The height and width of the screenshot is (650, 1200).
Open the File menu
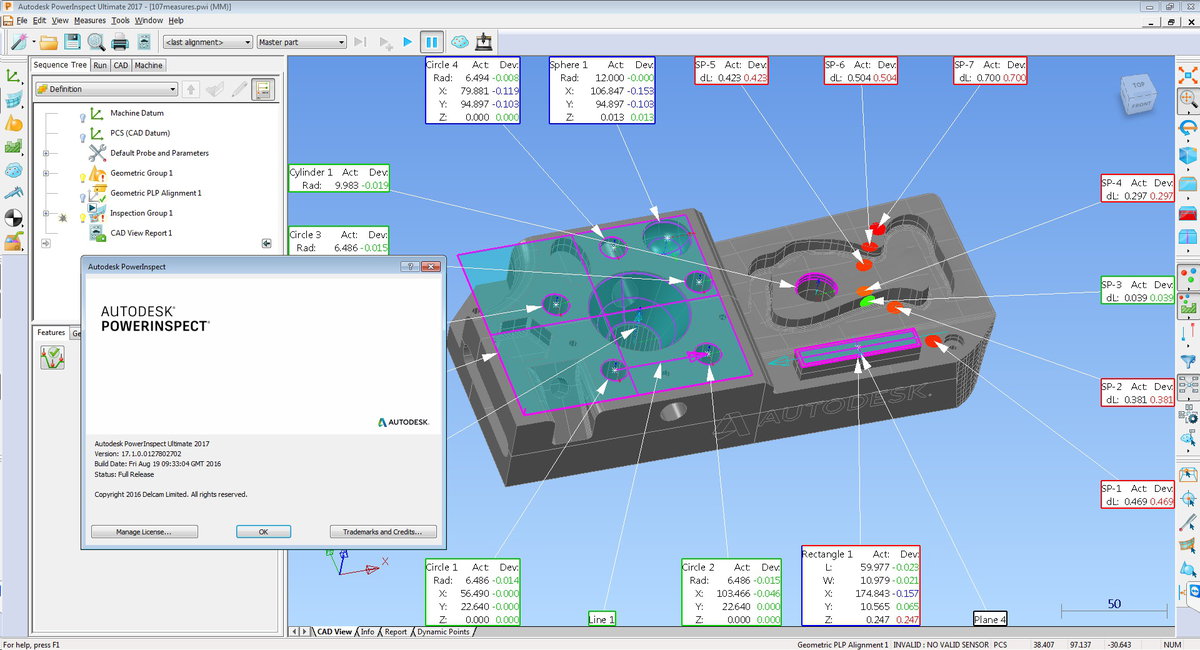[20, 20]
